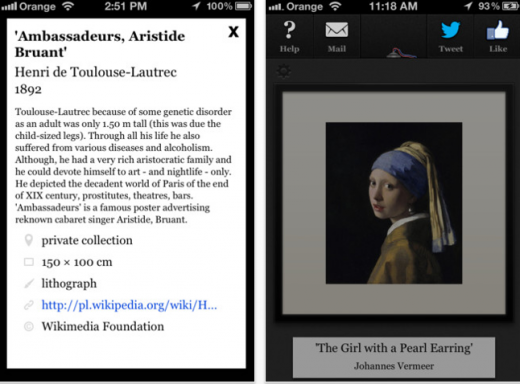The width and height of the screenshot is (520, 384).
Task: Tap the 11:18 AM clock in status bar
Action: click(x=393, y=6)
